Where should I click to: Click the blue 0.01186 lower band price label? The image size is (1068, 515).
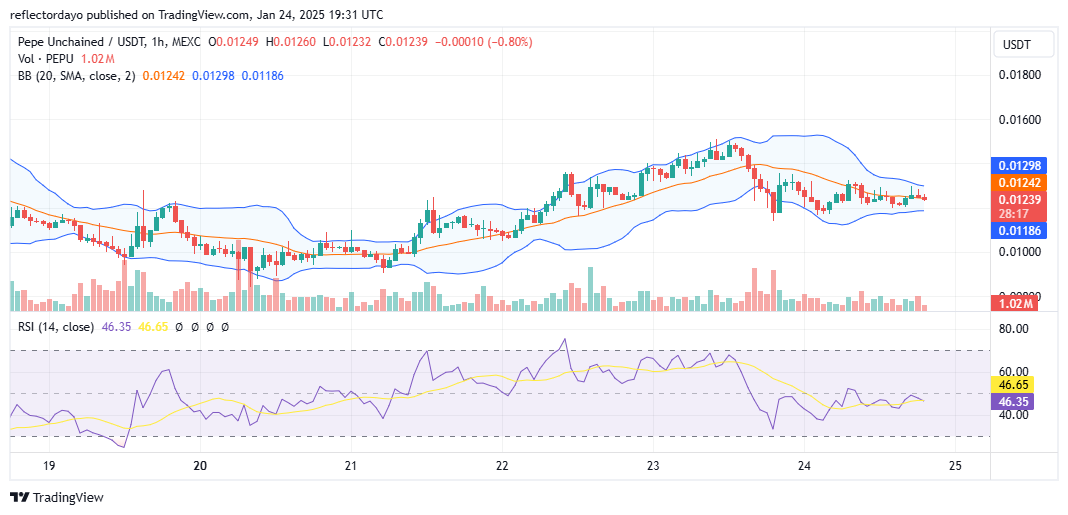(x=1019, y=232)
